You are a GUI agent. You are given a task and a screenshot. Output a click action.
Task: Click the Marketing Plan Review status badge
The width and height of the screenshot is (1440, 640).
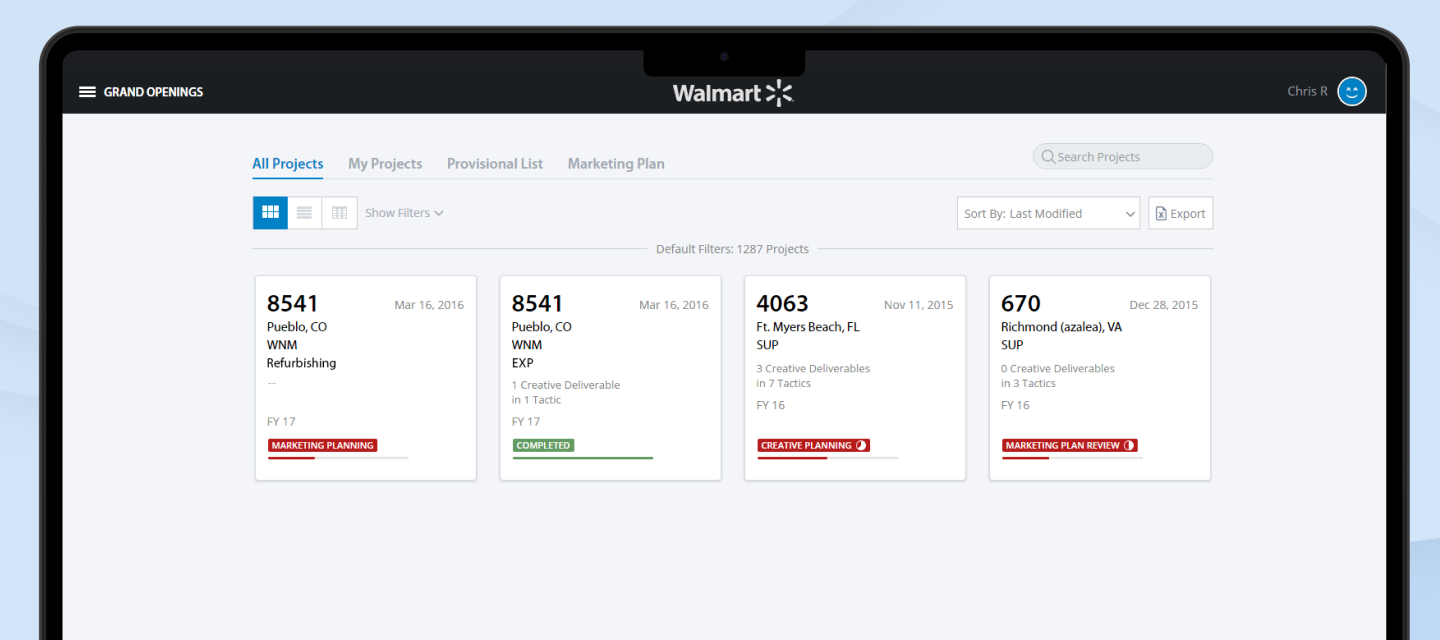[x=1062, y=446]
